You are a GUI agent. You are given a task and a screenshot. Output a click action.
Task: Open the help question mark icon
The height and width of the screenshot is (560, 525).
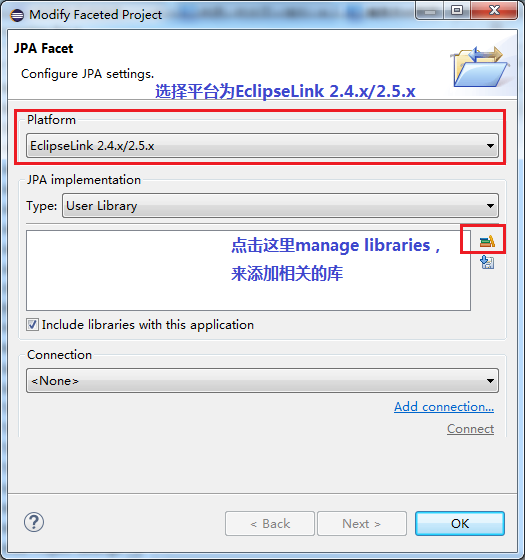[x=34, y=522]
